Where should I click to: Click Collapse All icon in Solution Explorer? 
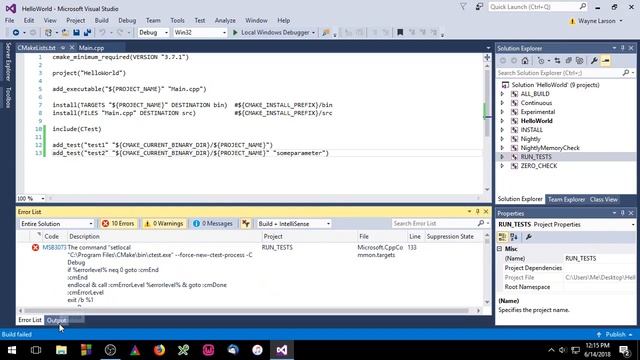[x=569, y=60]
